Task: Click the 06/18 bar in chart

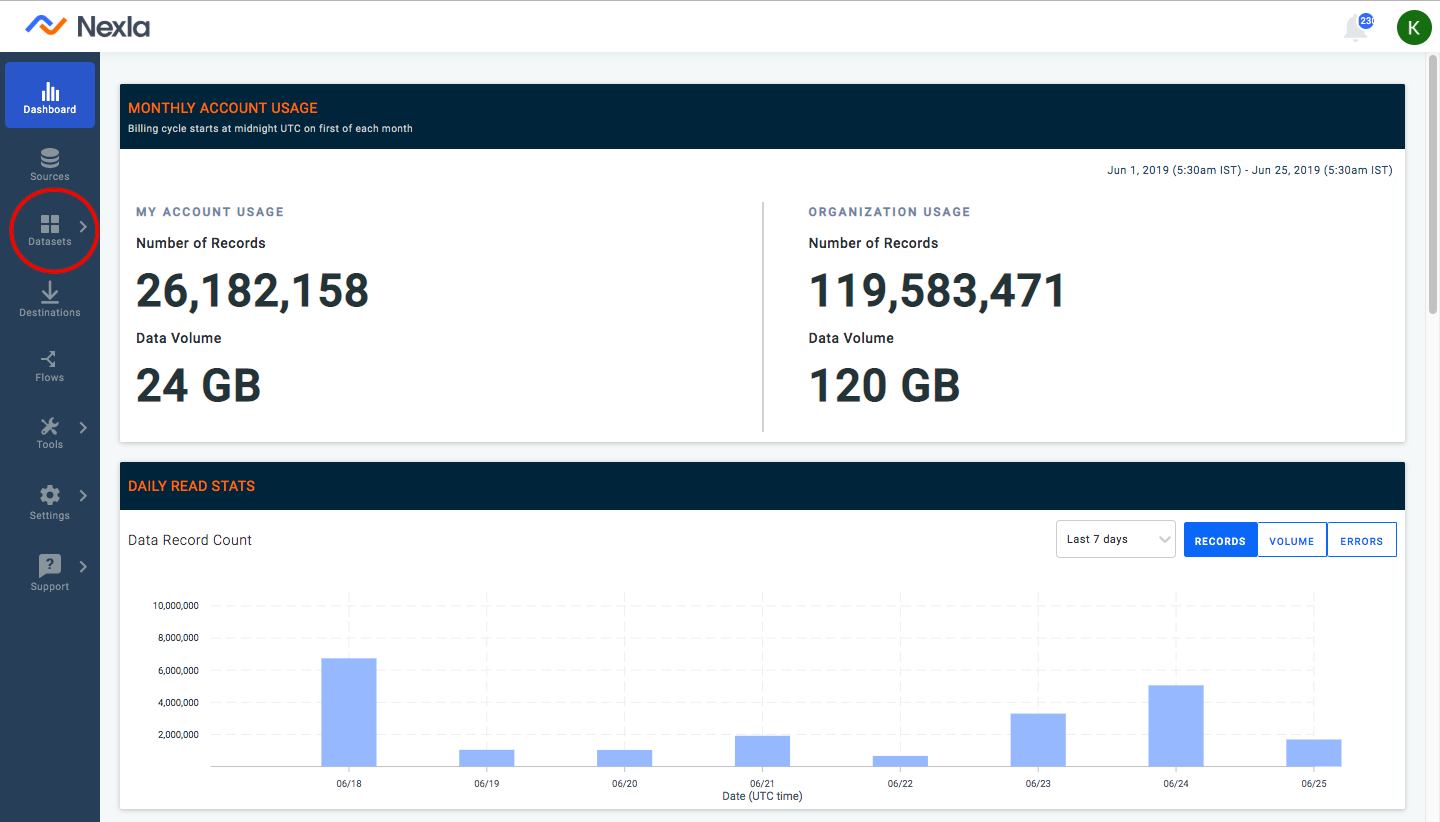Action: click(349, 712)
